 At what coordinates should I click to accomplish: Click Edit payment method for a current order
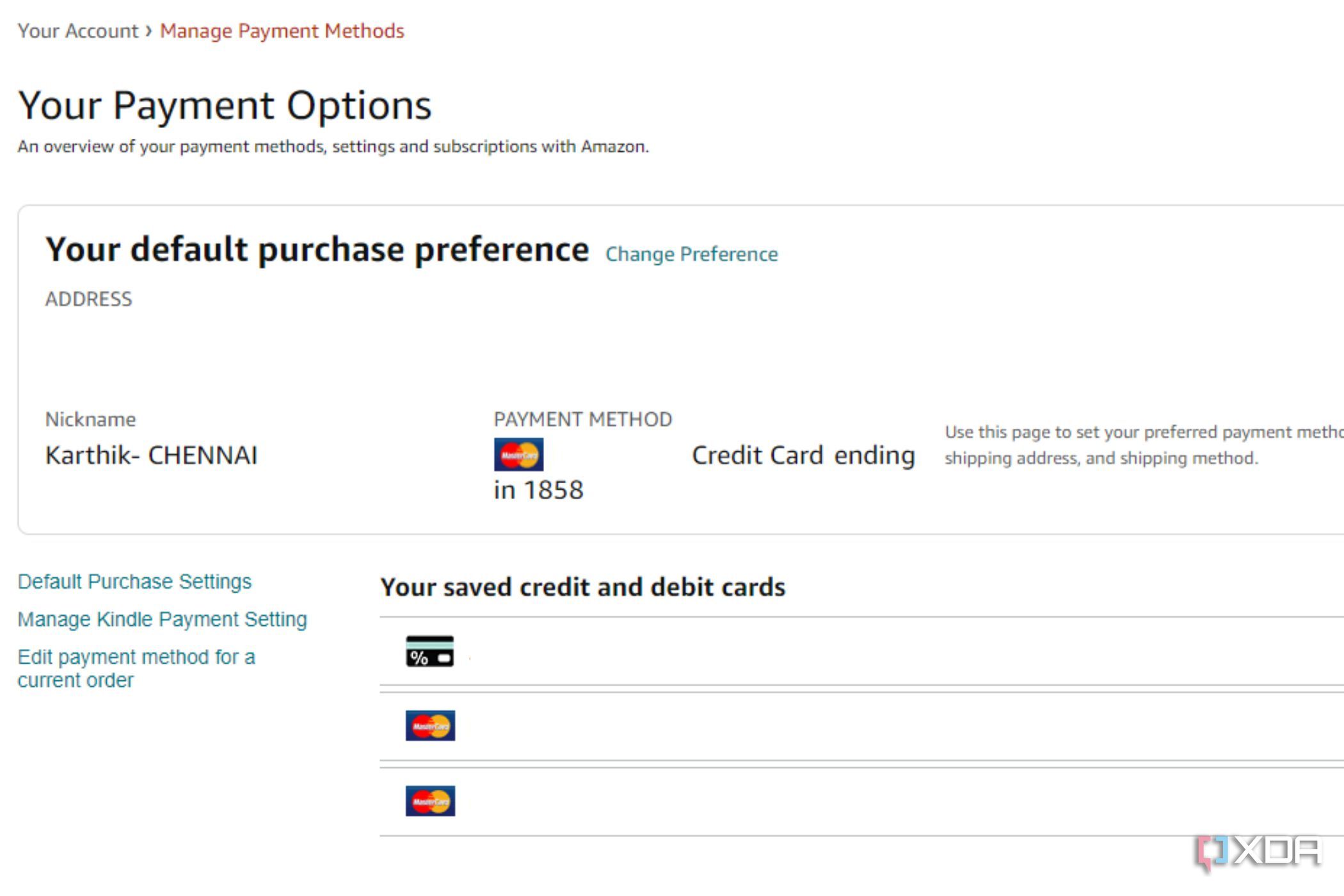coord(136,668)
